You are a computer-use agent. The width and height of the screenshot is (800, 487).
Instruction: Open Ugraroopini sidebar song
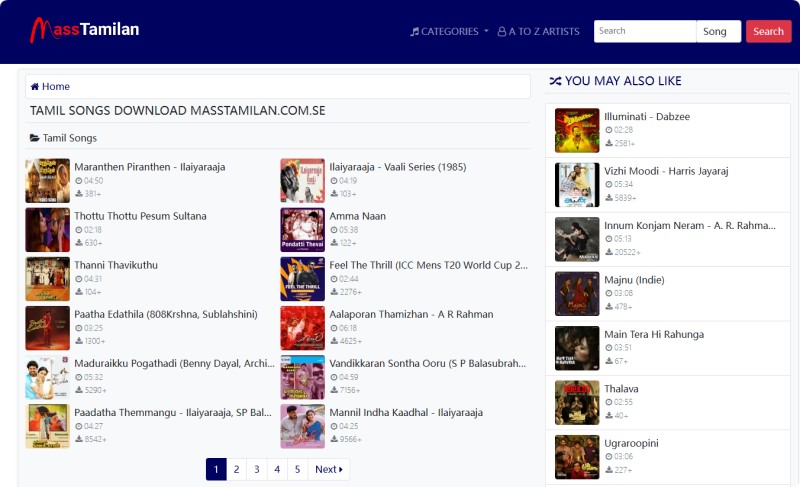point(631,443)
